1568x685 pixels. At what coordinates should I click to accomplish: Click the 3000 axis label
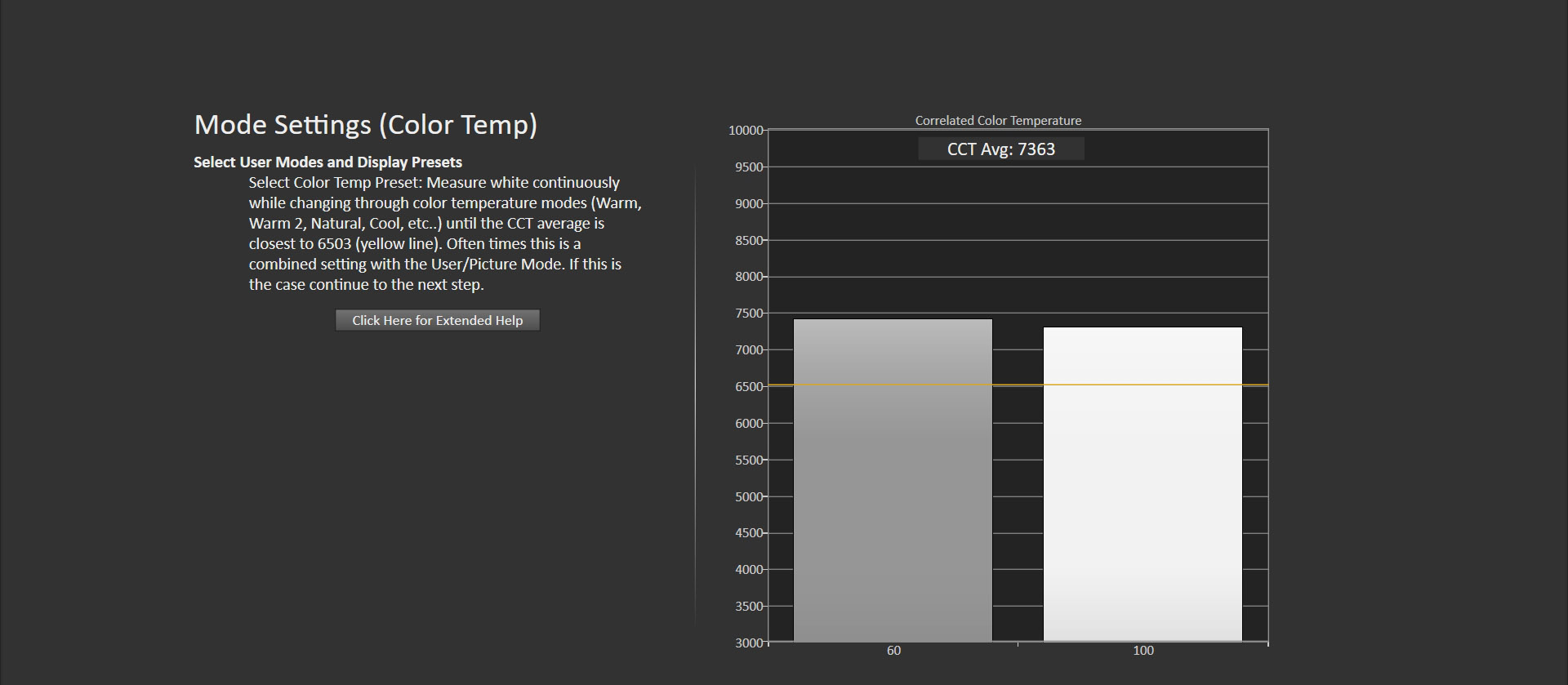click(749, 643)
